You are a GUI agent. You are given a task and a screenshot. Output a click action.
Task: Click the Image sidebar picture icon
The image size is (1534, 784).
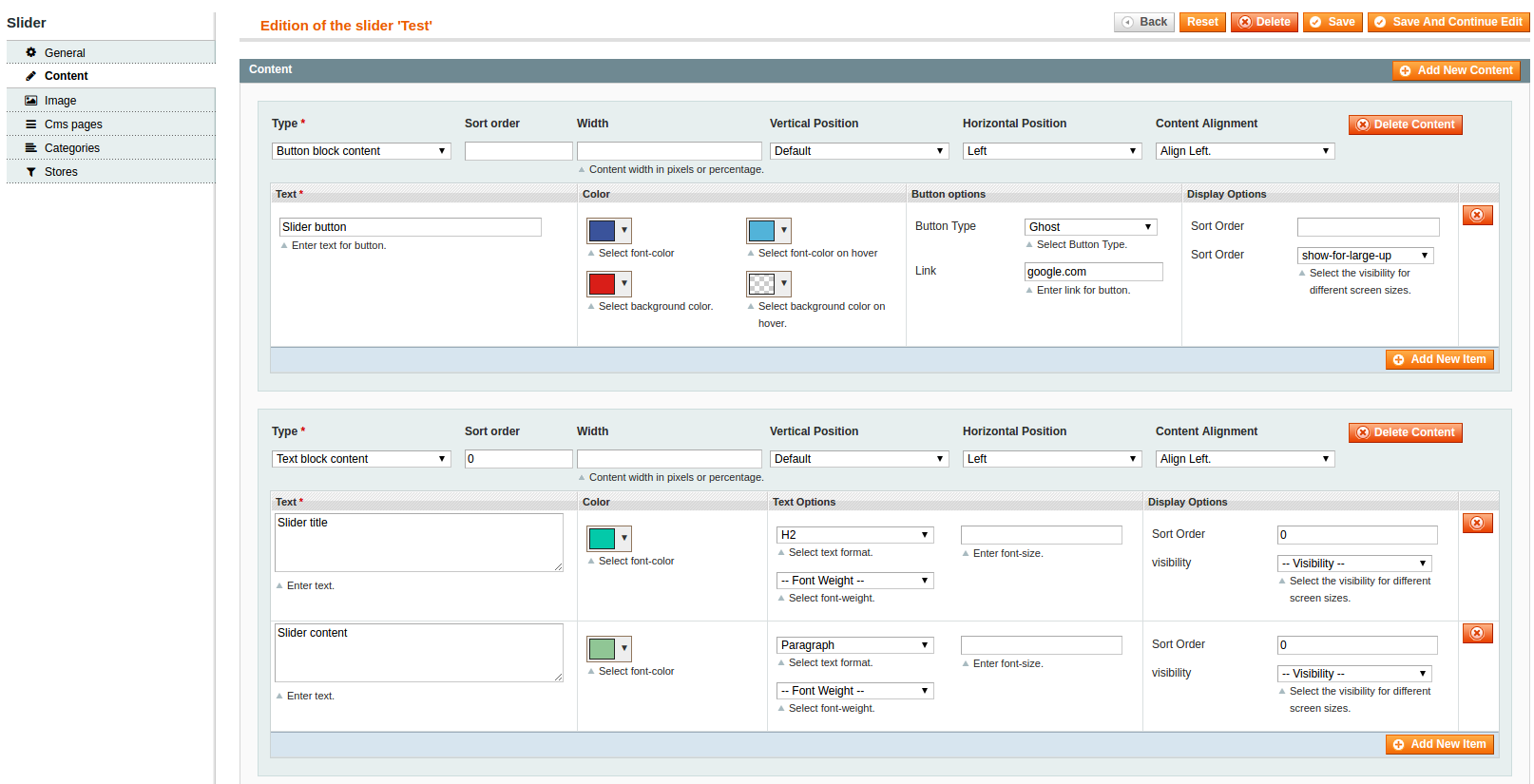point(31,100)
